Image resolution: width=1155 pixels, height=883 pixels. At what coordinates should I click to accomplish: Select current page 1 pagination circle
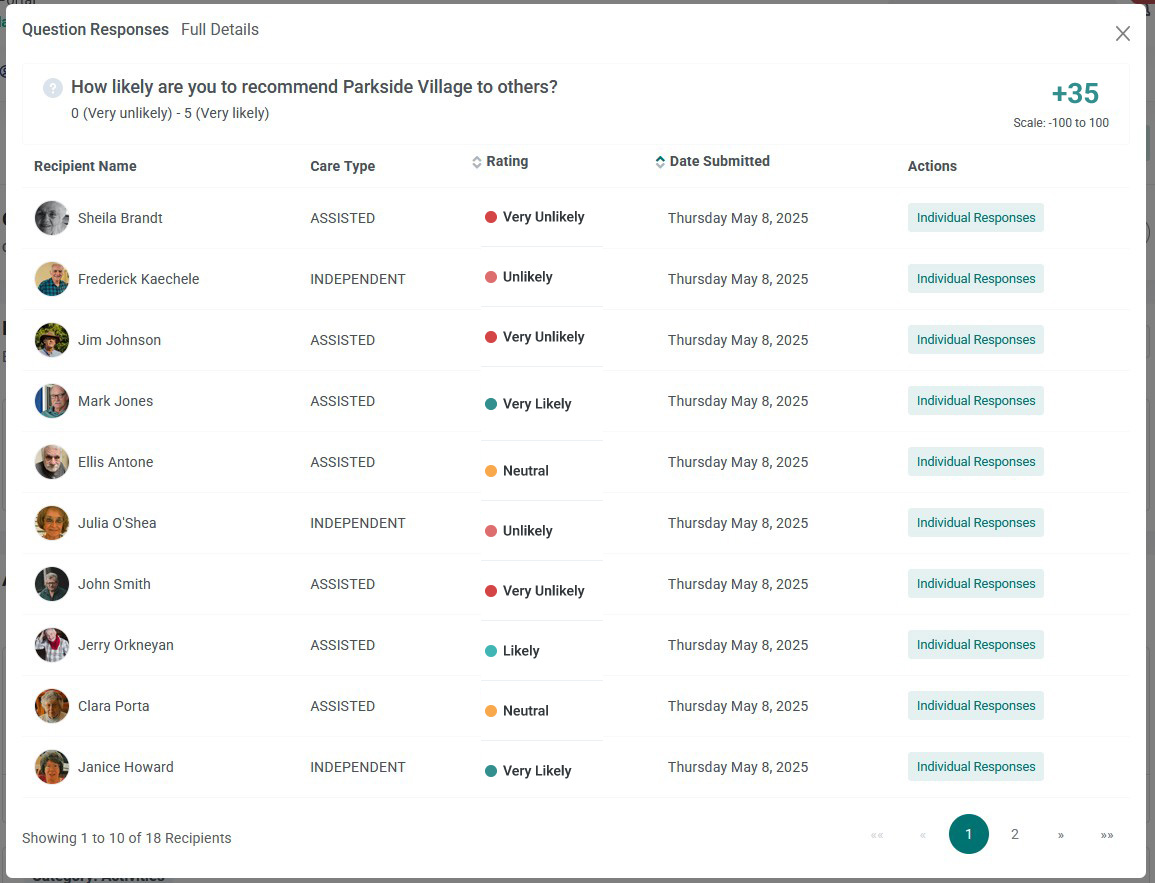[969, 834]
